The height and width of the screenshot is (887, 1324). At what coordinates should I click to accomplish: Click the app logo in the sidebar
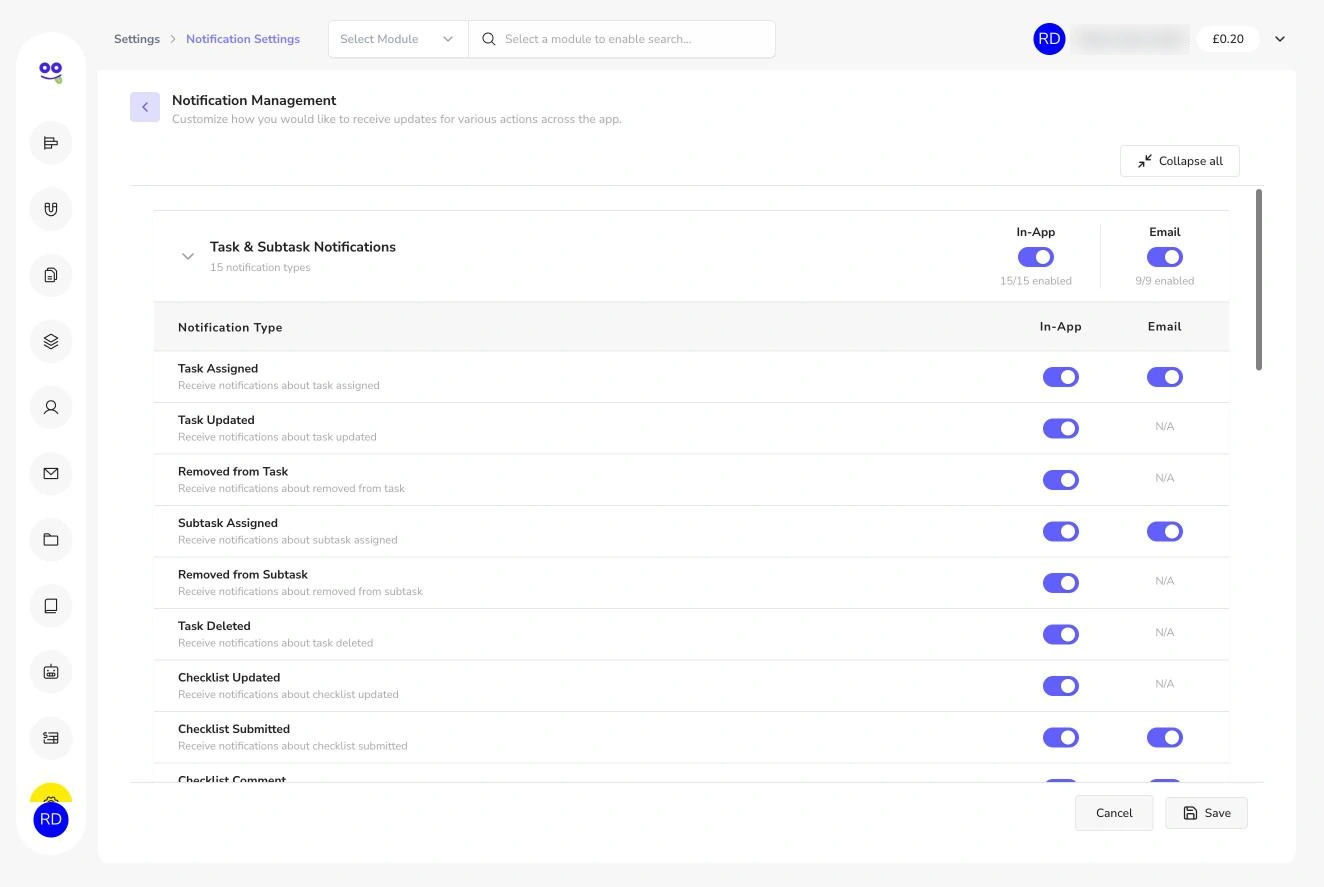[x=51, y=71]
